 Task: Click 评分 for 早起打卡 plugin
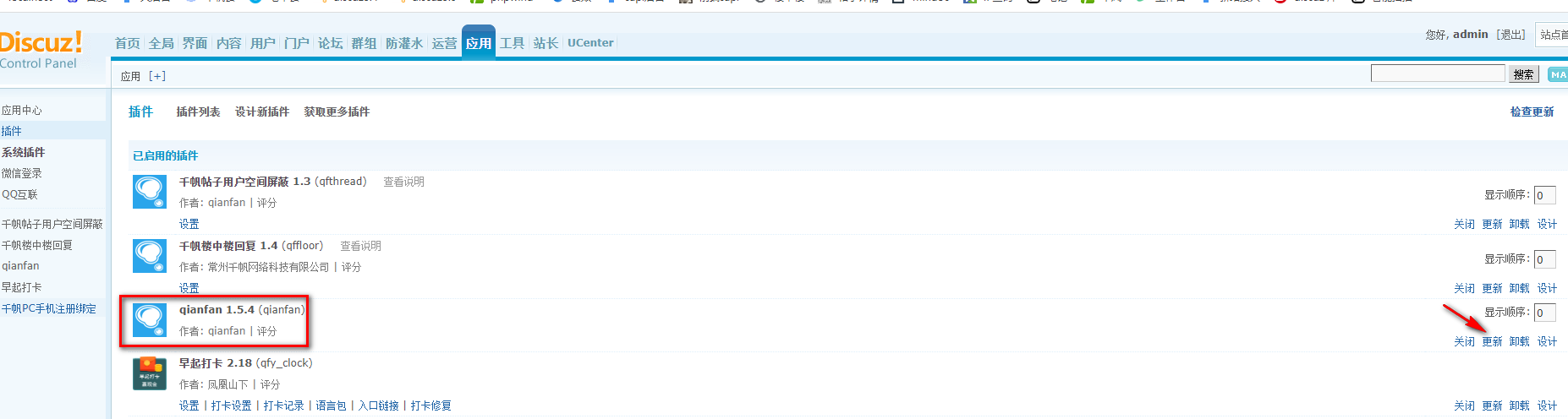click(x=271, y=384)
